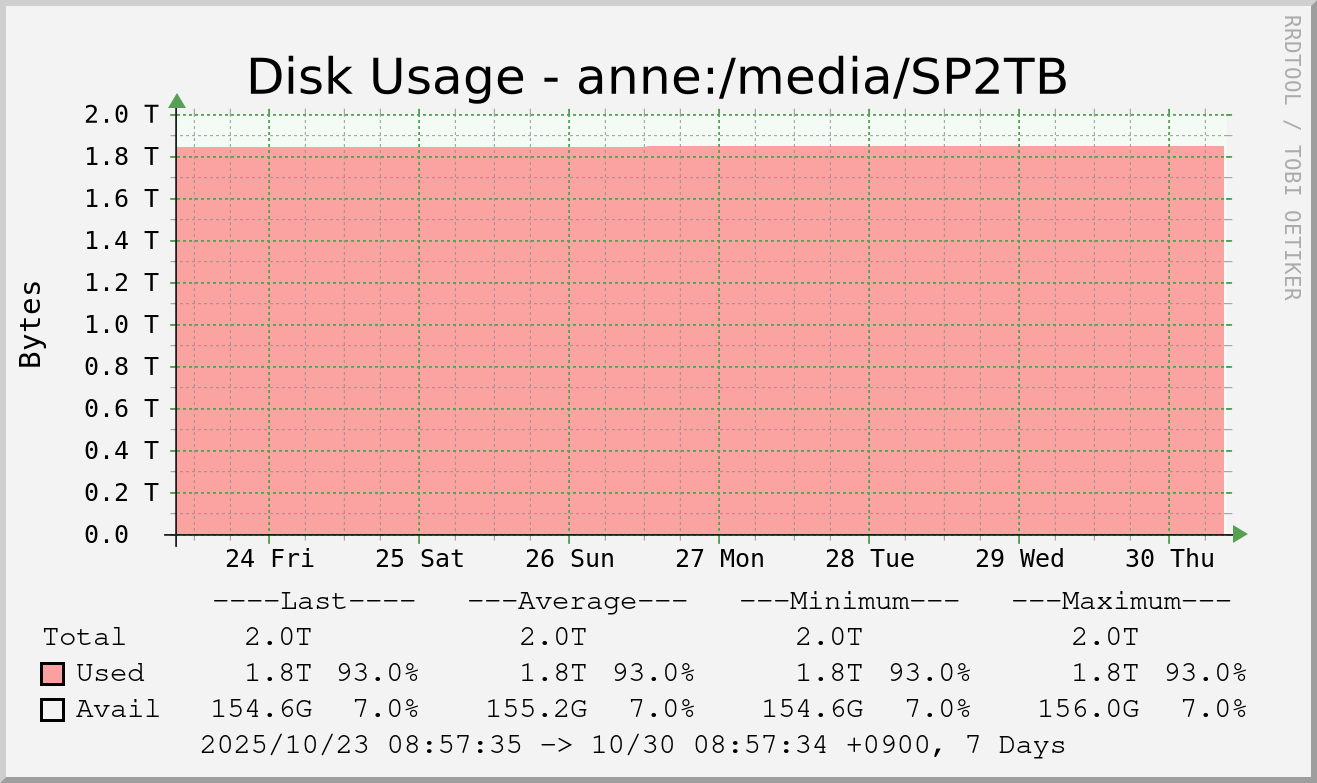Click the date range text at the bottom
The height and width of the screenshot is (783, 1317).
coord(632,745)
